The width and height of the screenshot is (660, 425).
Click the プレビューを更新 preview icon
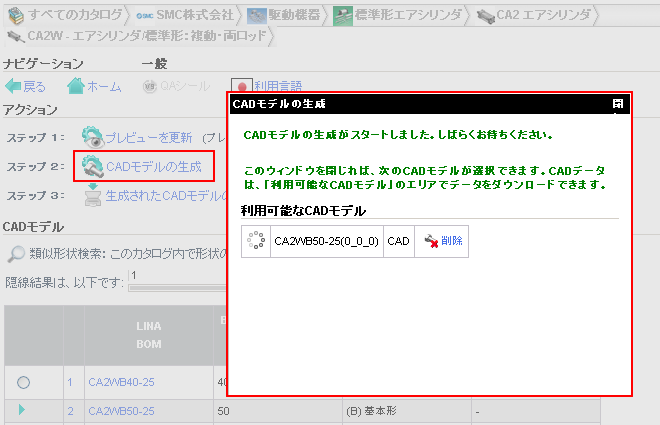(x=92, y=136)
